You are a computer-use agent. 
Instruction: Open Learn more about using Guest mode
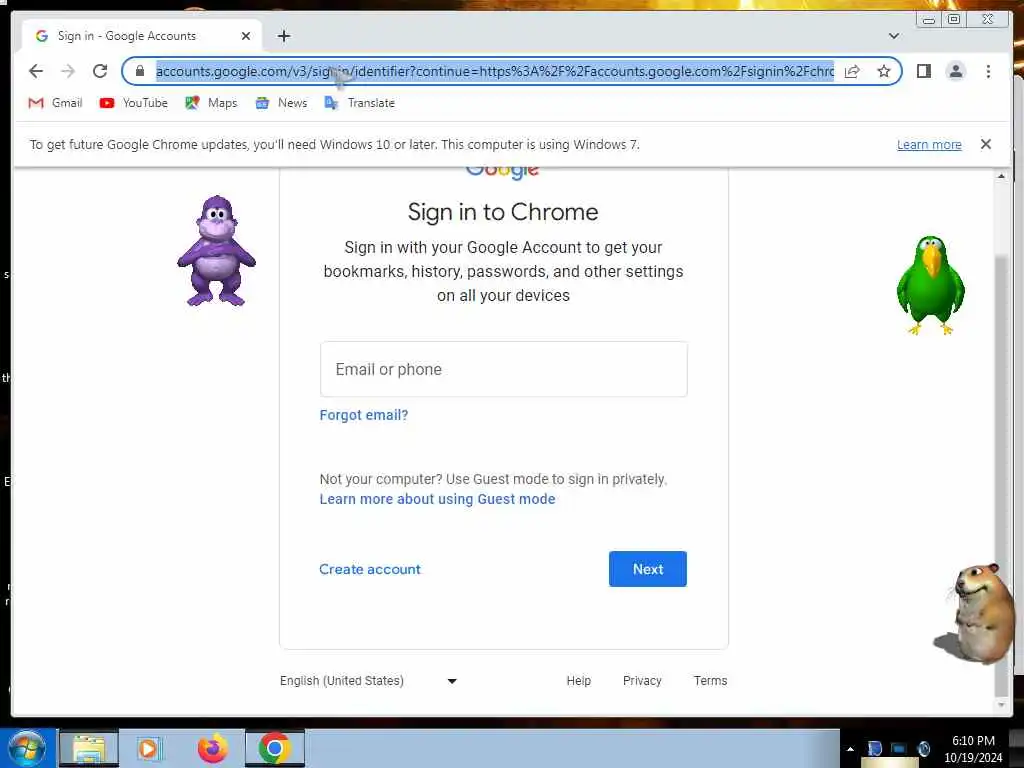[437, 499]
